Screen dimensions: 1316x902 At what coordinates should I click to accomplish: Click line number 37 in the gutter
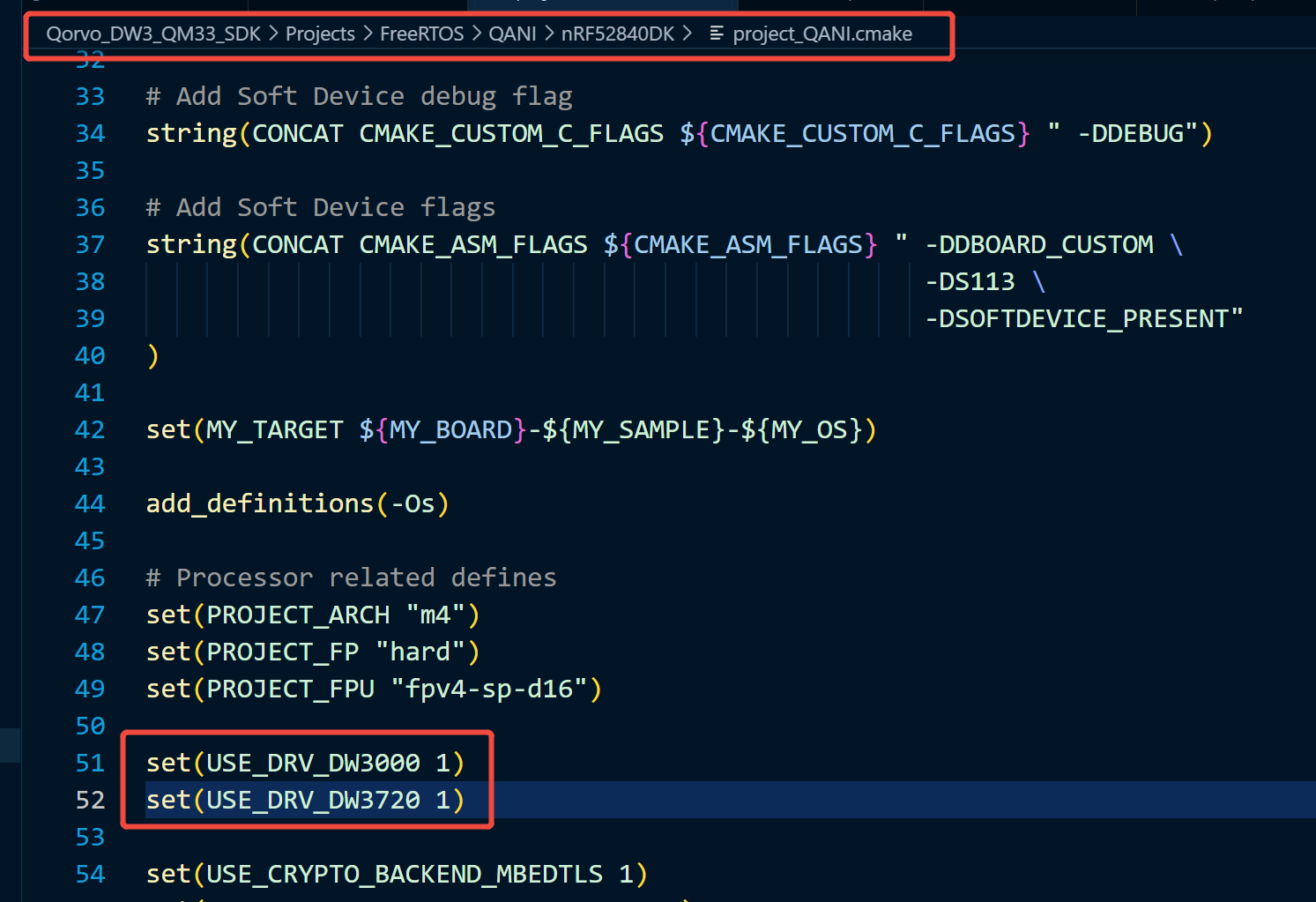(90, 244)
